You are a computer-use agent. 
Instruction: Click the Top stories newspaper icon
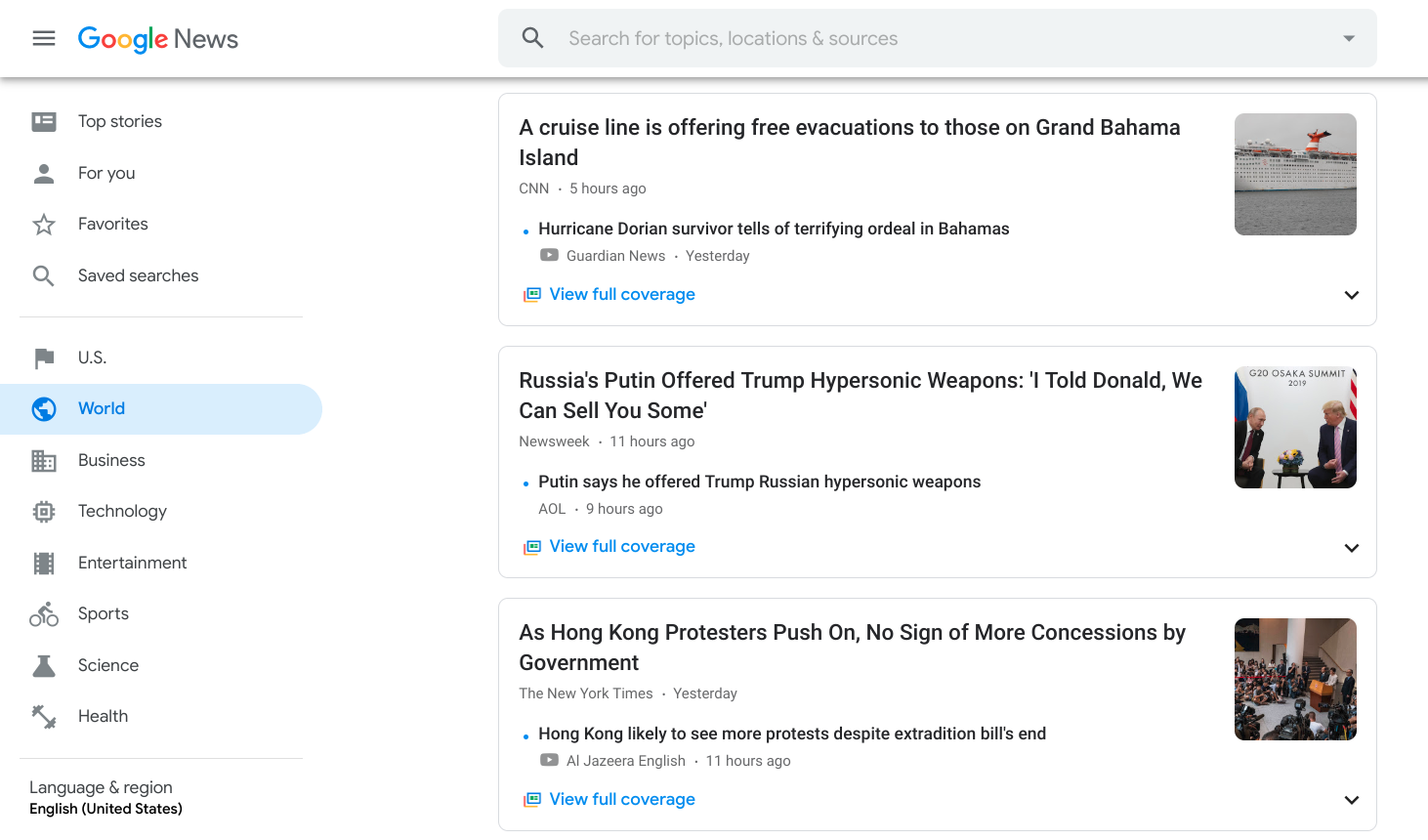(x=44, y=121)
